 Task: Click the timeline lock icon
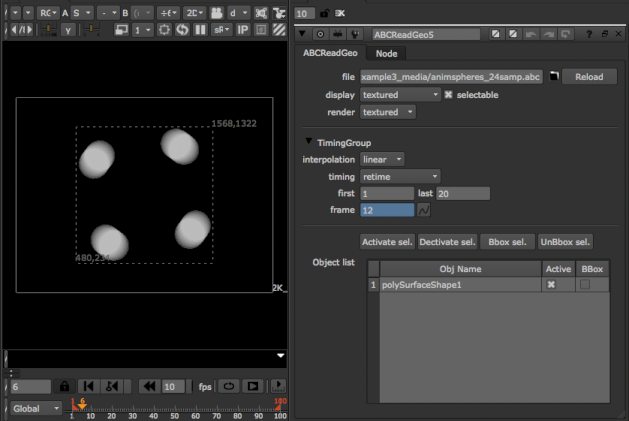64,386
